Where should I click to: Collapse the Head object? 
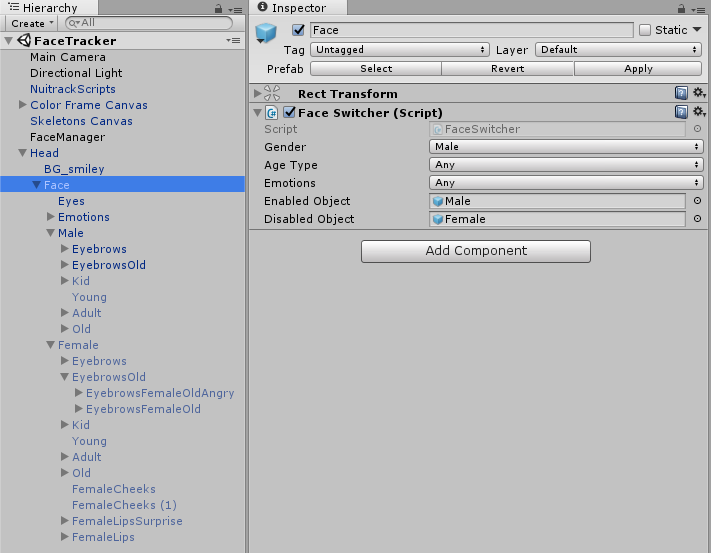point(22,153)
